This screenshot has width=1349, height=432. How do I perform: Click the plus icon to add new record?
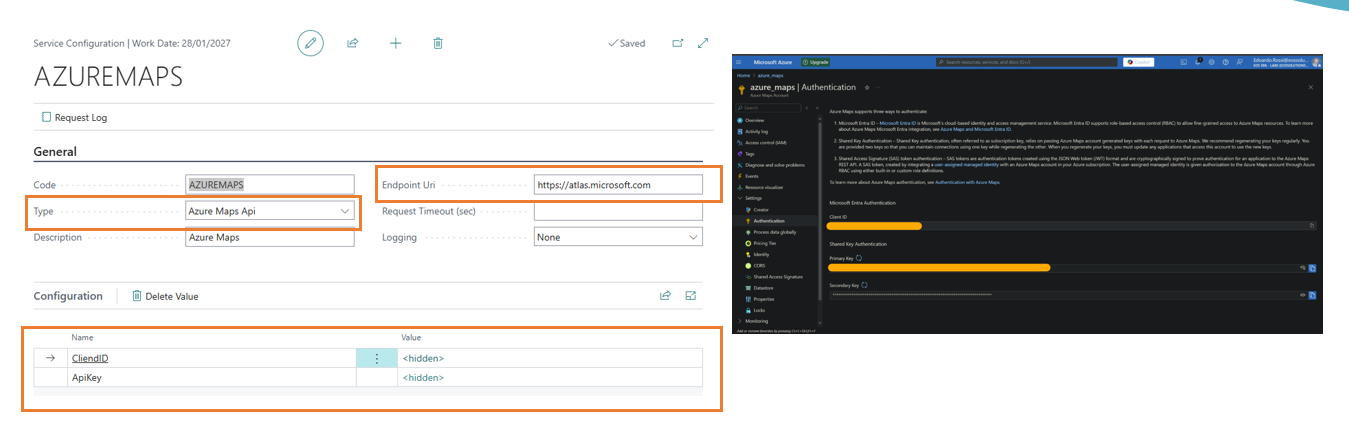(395, 43)
